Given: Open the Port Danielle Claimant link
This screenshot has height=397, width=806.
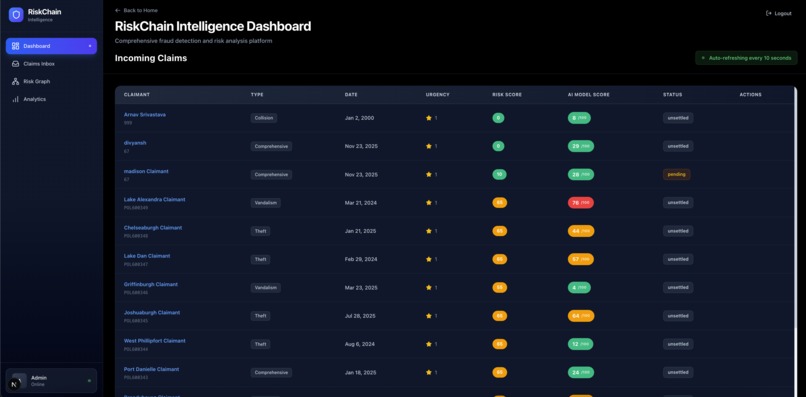Looking at the screenshot, I should tap(152, 369).
